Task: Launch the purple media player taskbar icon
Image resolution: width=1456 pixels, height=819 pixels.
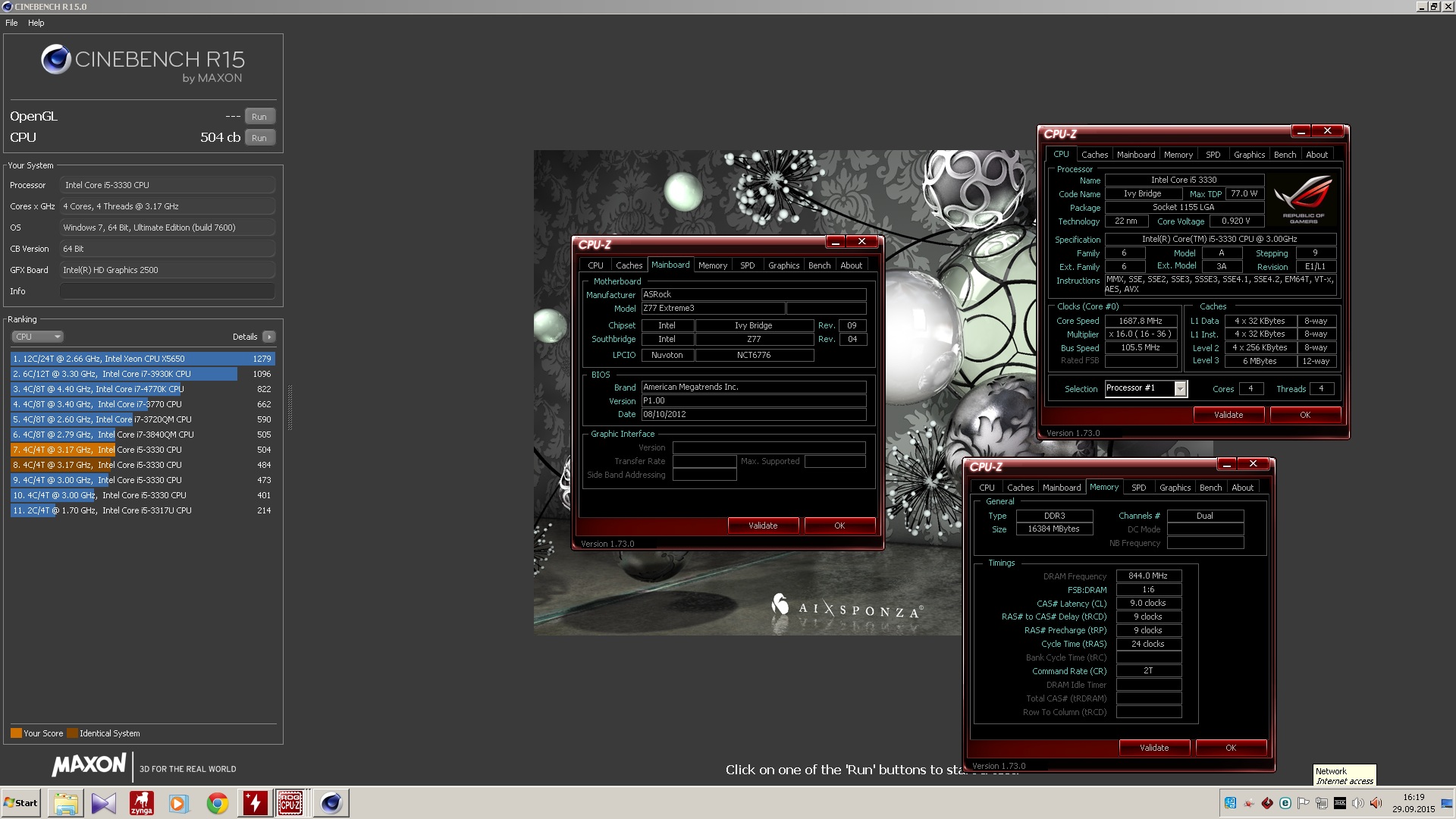Action: click(x=103, y=803)
